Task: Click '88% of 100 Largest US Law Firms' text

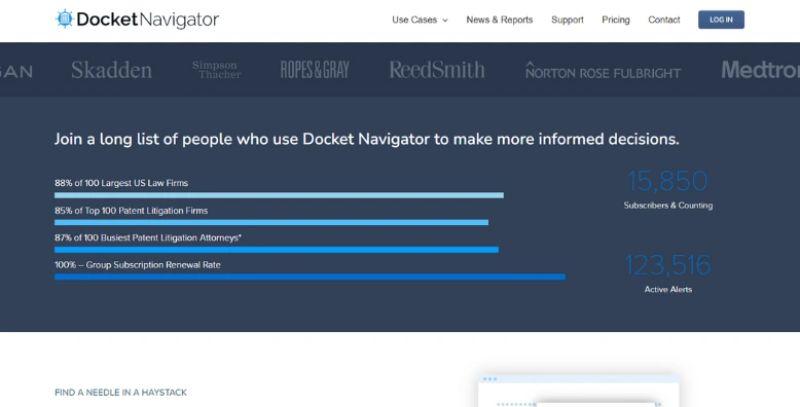Action: pos(121,183)
